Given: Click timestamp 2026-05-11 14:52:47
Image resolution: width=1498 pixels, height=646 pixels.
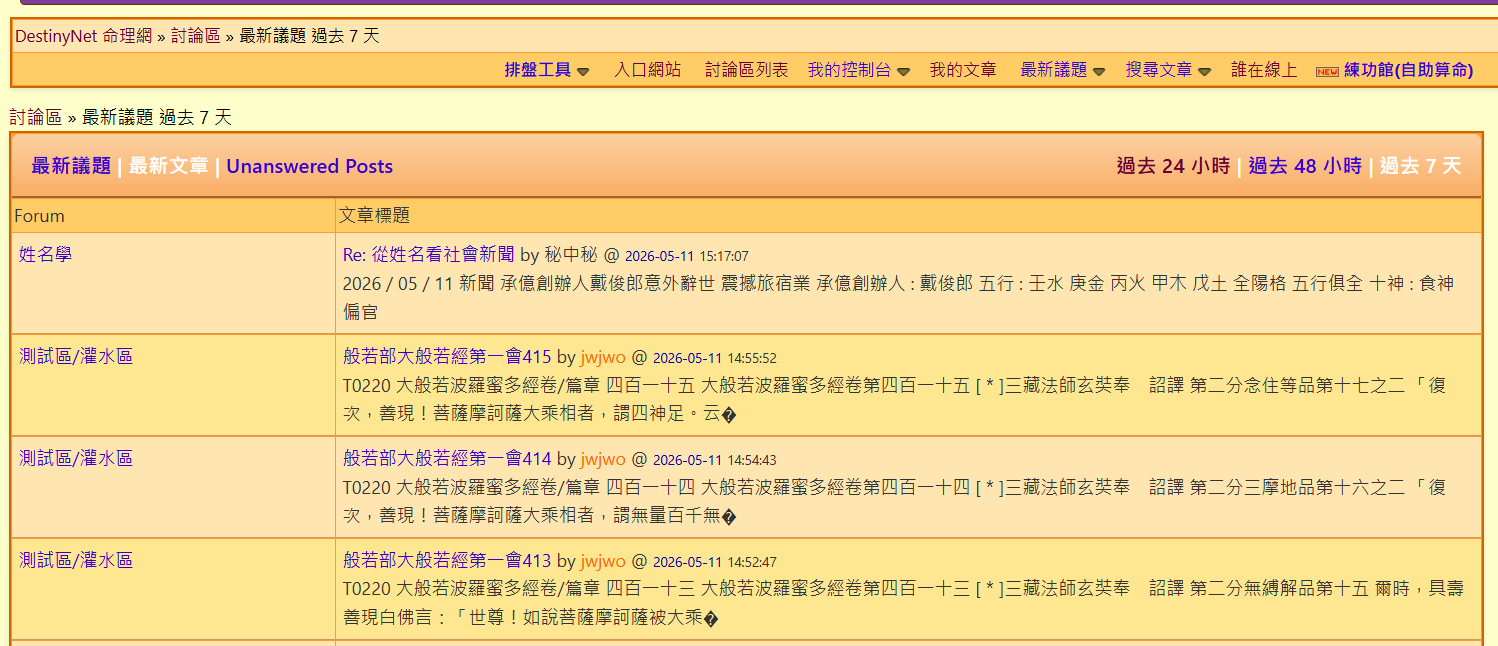Looking at the screenshot, I should [715, 562].
